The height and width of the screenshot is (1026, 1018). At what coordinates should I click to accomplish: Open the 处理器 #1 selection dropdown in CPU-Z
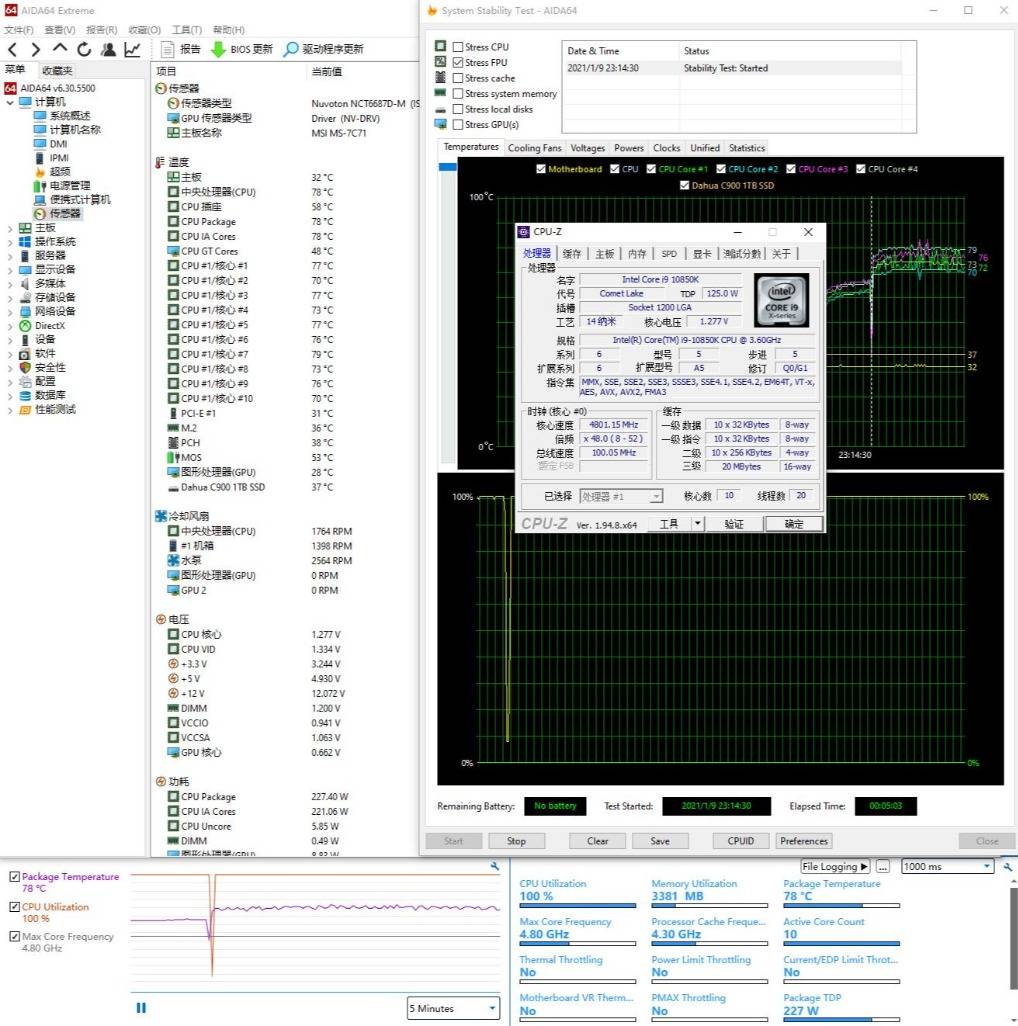coord(621,497)
